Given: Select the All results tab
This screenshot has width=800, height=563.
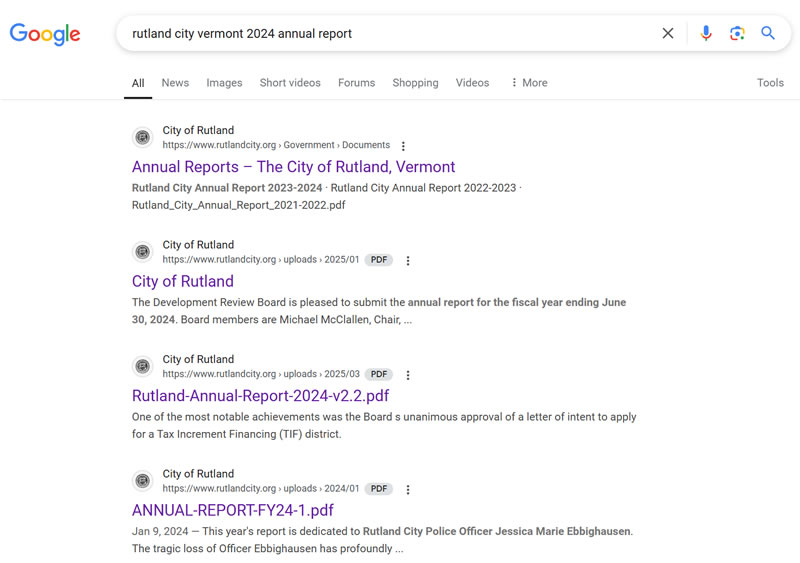Looking at the screenshot, I should [x=138, y=83].
